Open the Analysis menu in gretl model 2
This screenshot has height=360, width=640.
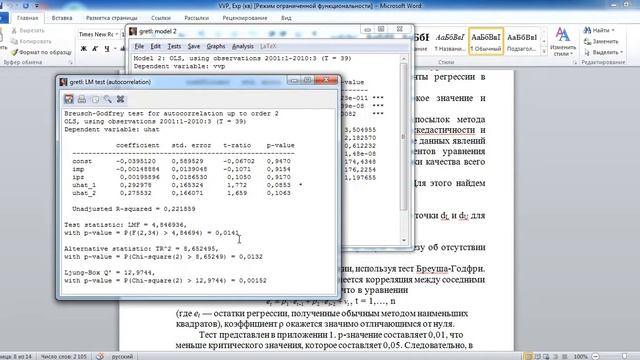pos(243,46)
